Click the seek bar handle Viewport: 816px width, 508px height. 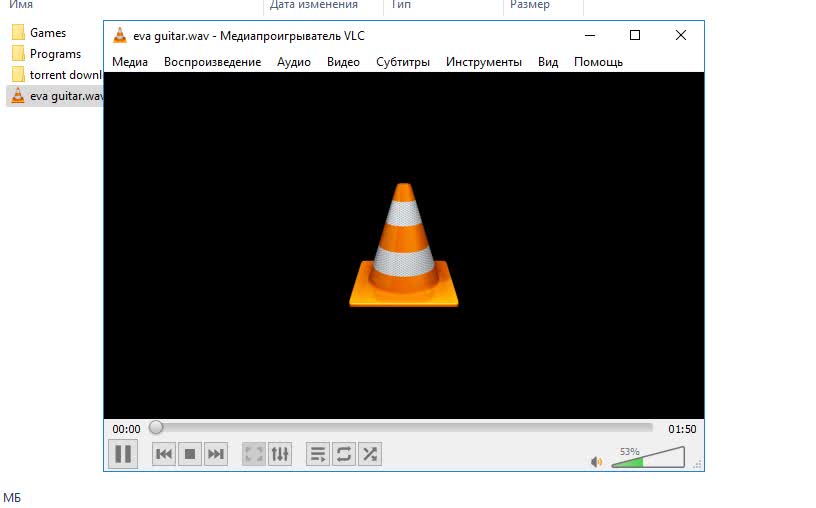click(156, 428)
